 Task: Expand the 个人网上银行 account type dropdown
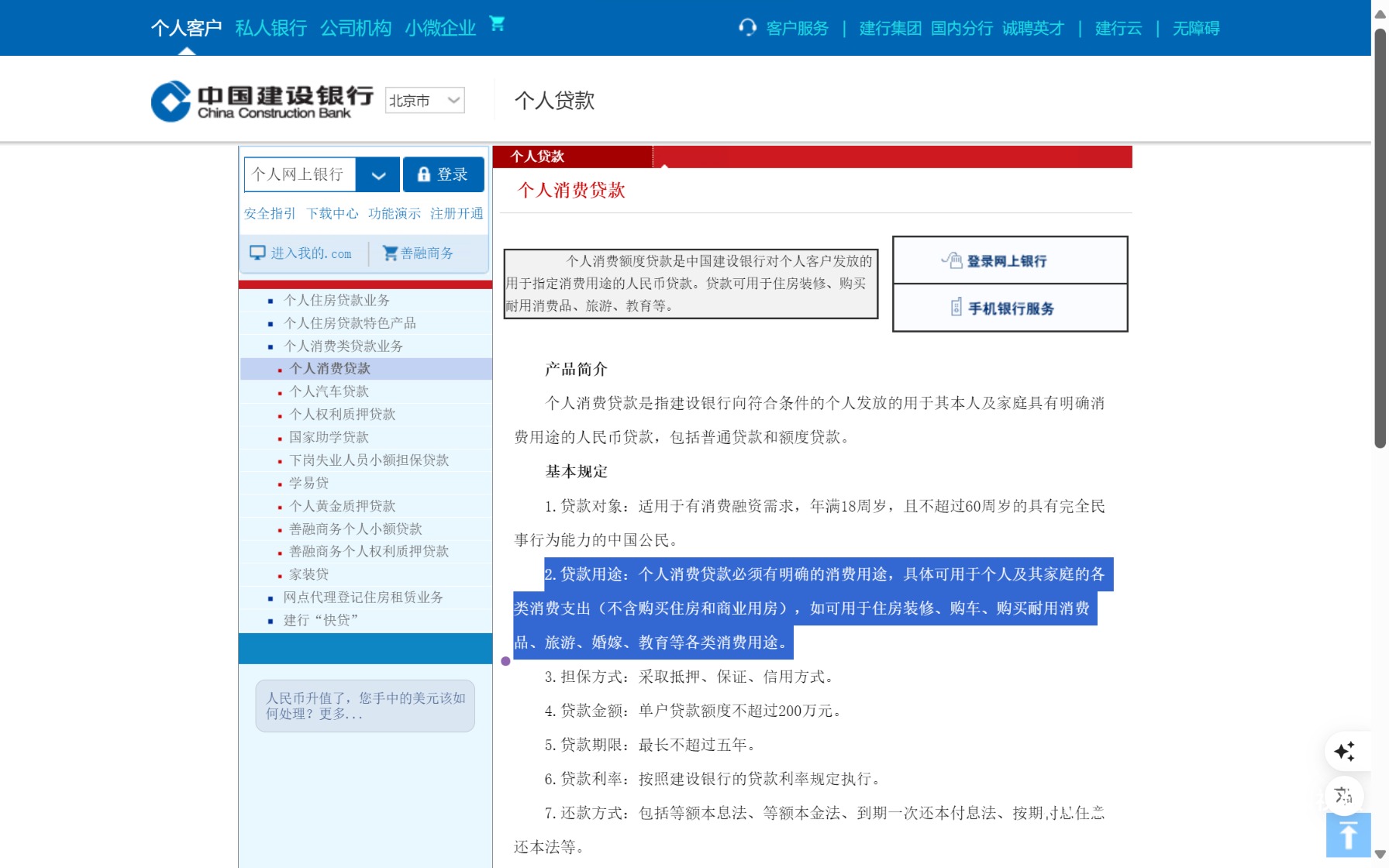[x=378, y=174]
